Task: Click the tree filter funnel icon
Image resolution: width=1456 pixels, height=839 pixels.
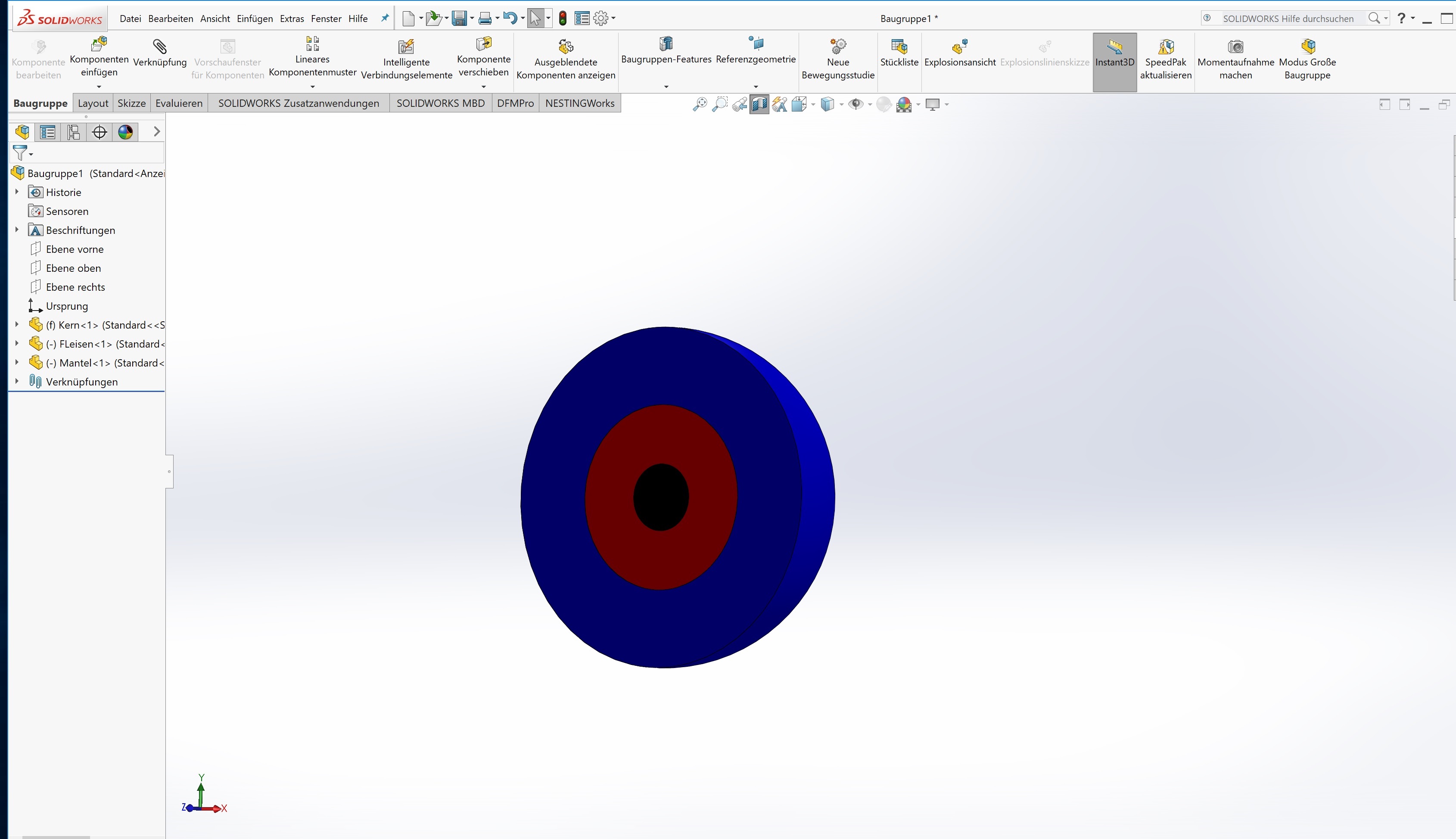Action: 19,153
